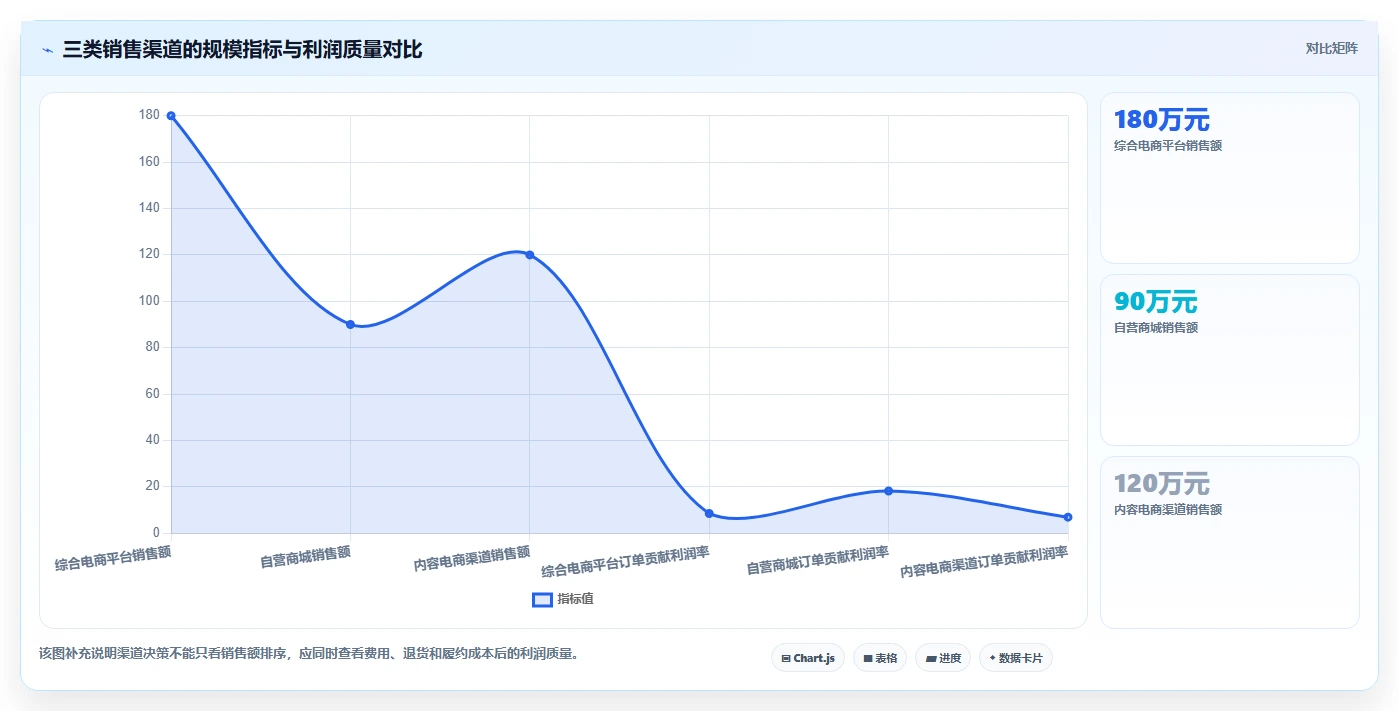Toggle the 指标值 legend color box
The height and width of the screenshot is (711, 1399).
pyautogui.click(x=542, y=599)
